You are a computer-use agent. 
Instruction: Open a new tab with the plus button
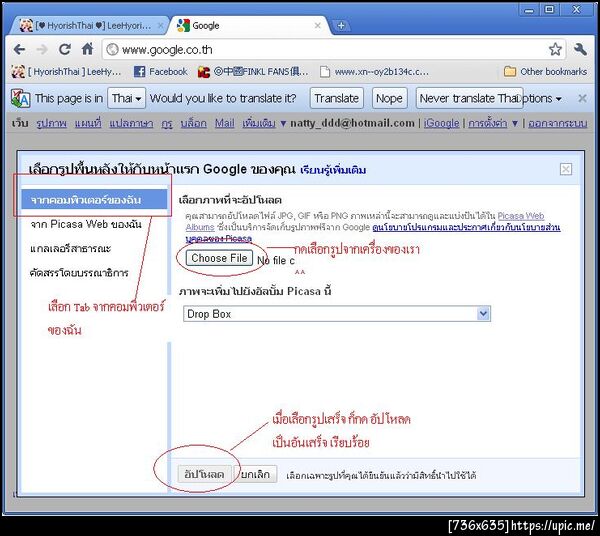pos(341,26)
